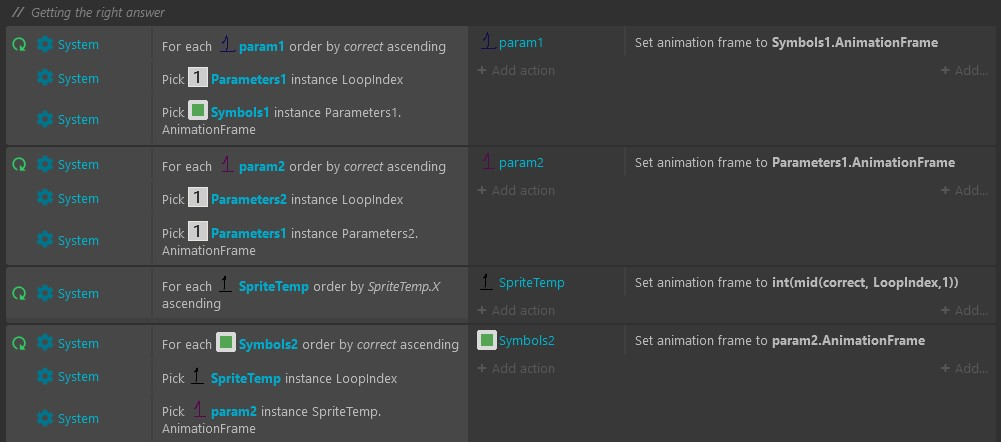
Task: Click the param1 icon in actions column
Action: (x=486, y=42)
